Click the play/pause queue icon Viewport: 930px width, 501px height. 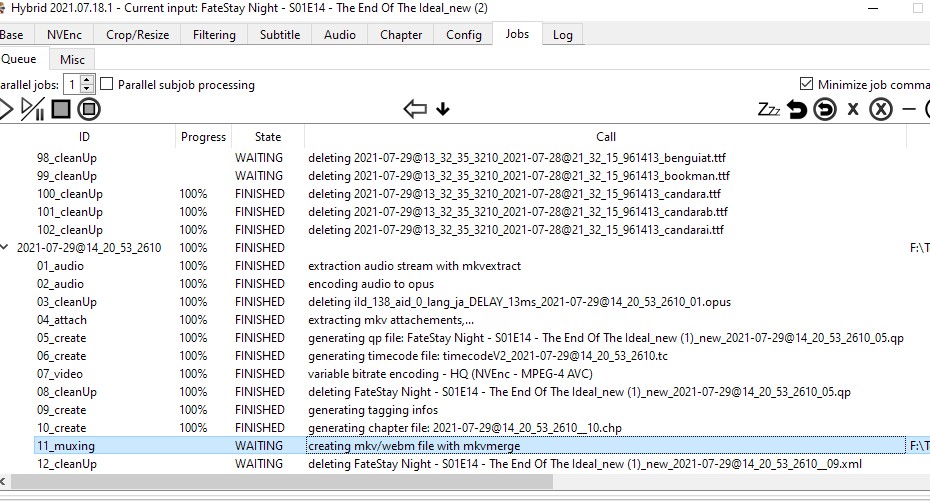[32, 109]
